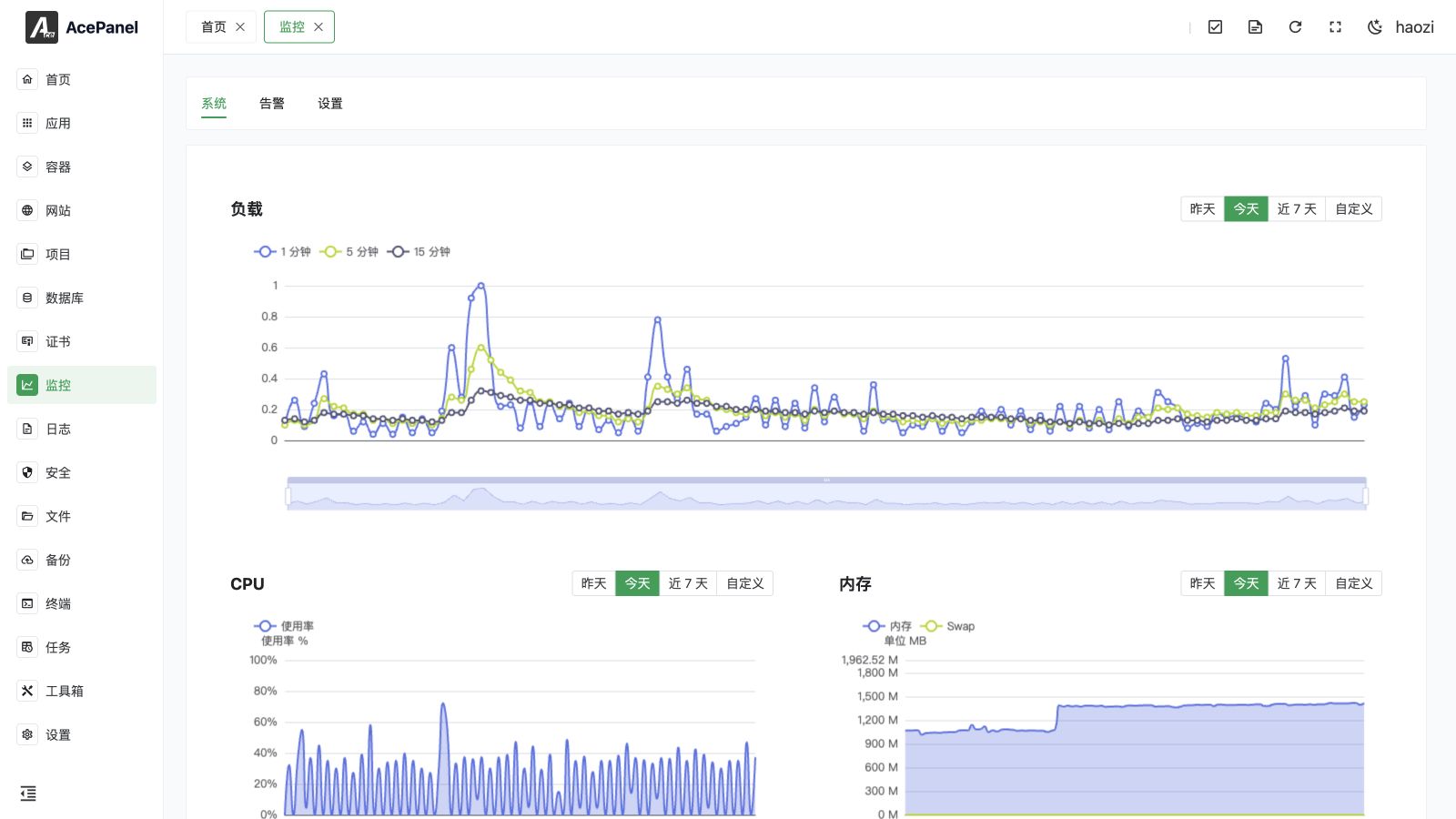
Task: Open the 网站 globe icon
Action: 27,210
